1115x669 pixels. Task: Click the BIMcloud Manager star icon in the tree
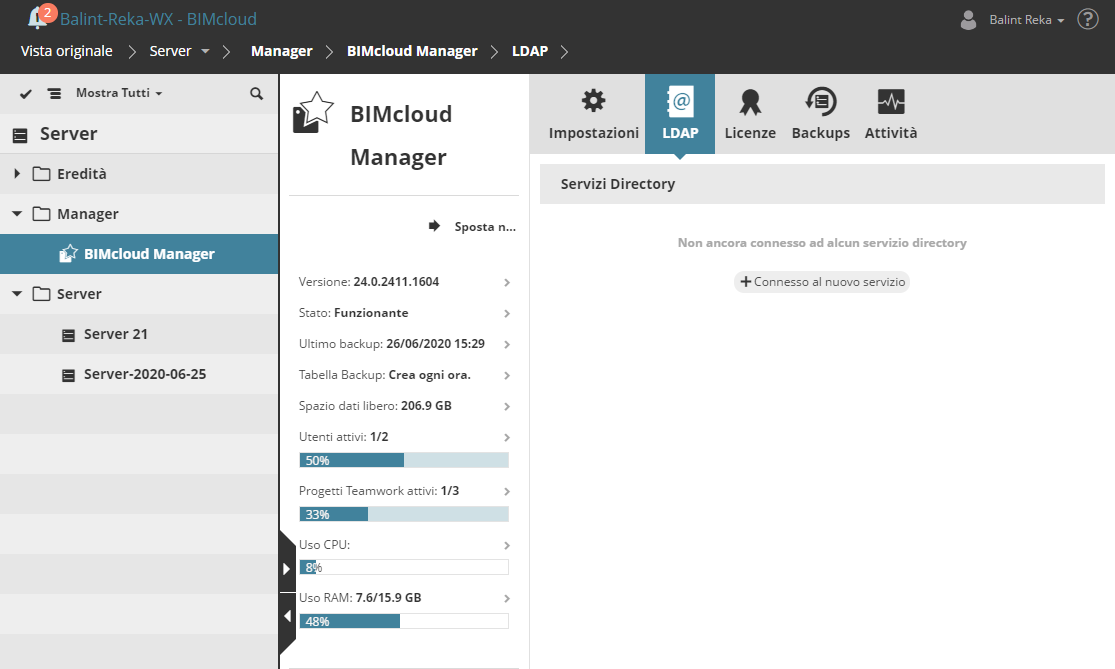[x=68, y=254]
